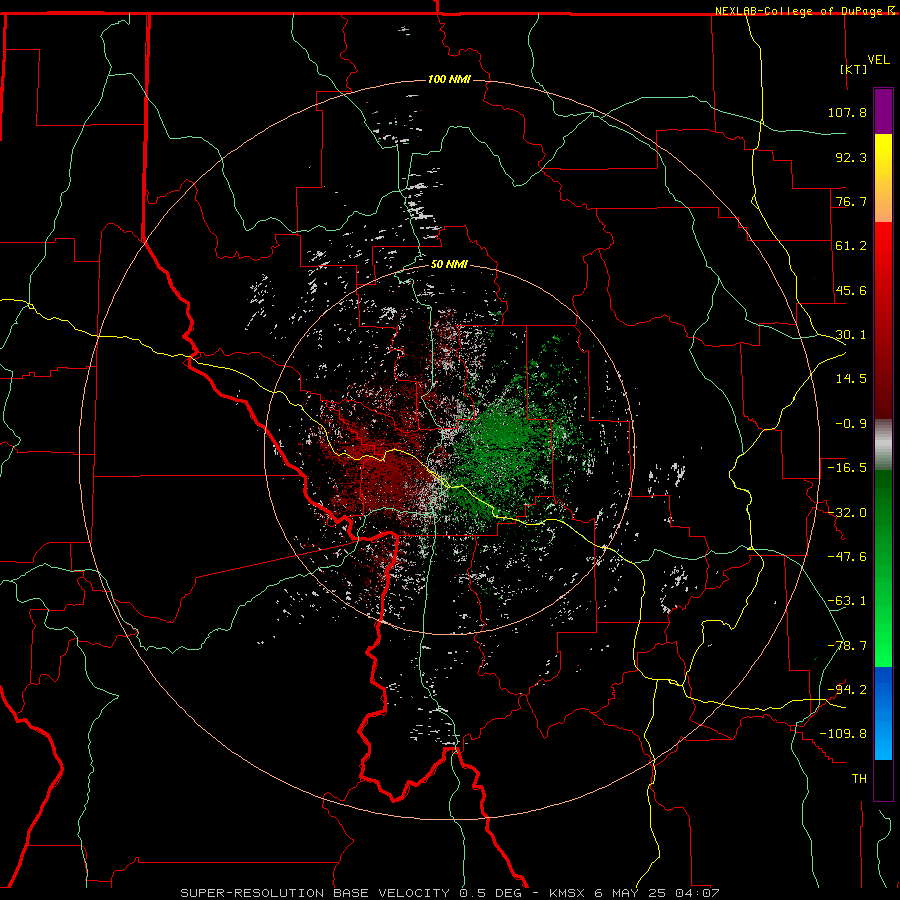Click the 50 NMI range ring label
The height and width of the screenshot is (900, 900).
point(449,265)
